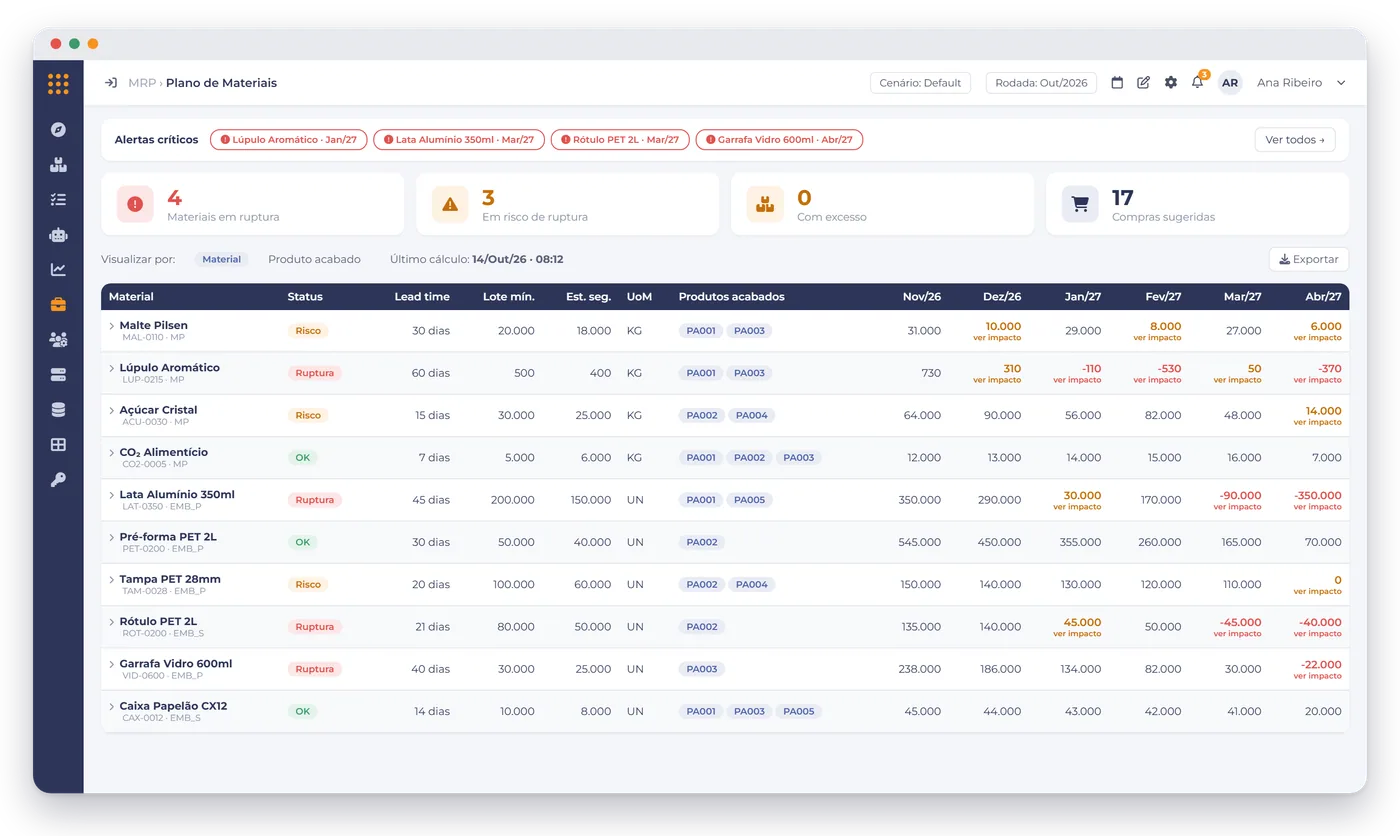Open the table grid icon in sidebar

pyautogui.click(x=58, y=445)
